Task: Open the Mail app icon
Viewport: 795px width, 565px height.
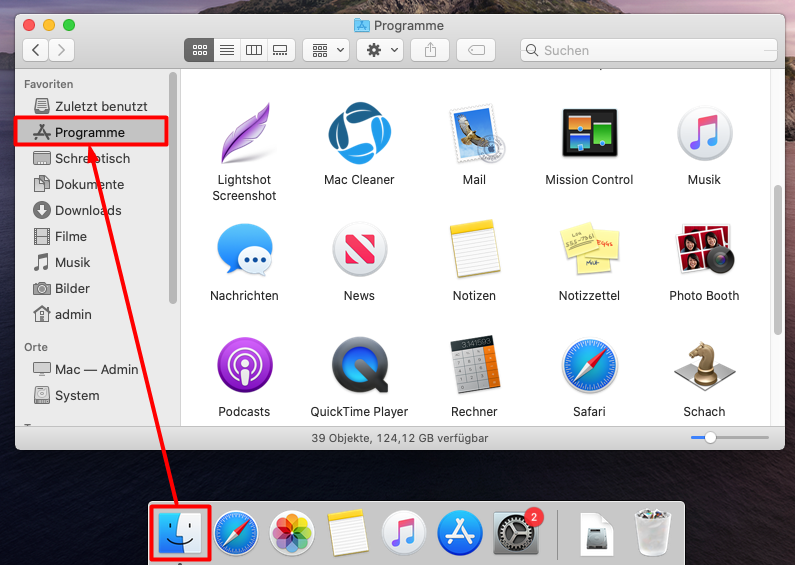Action: [x=475, y=133]
